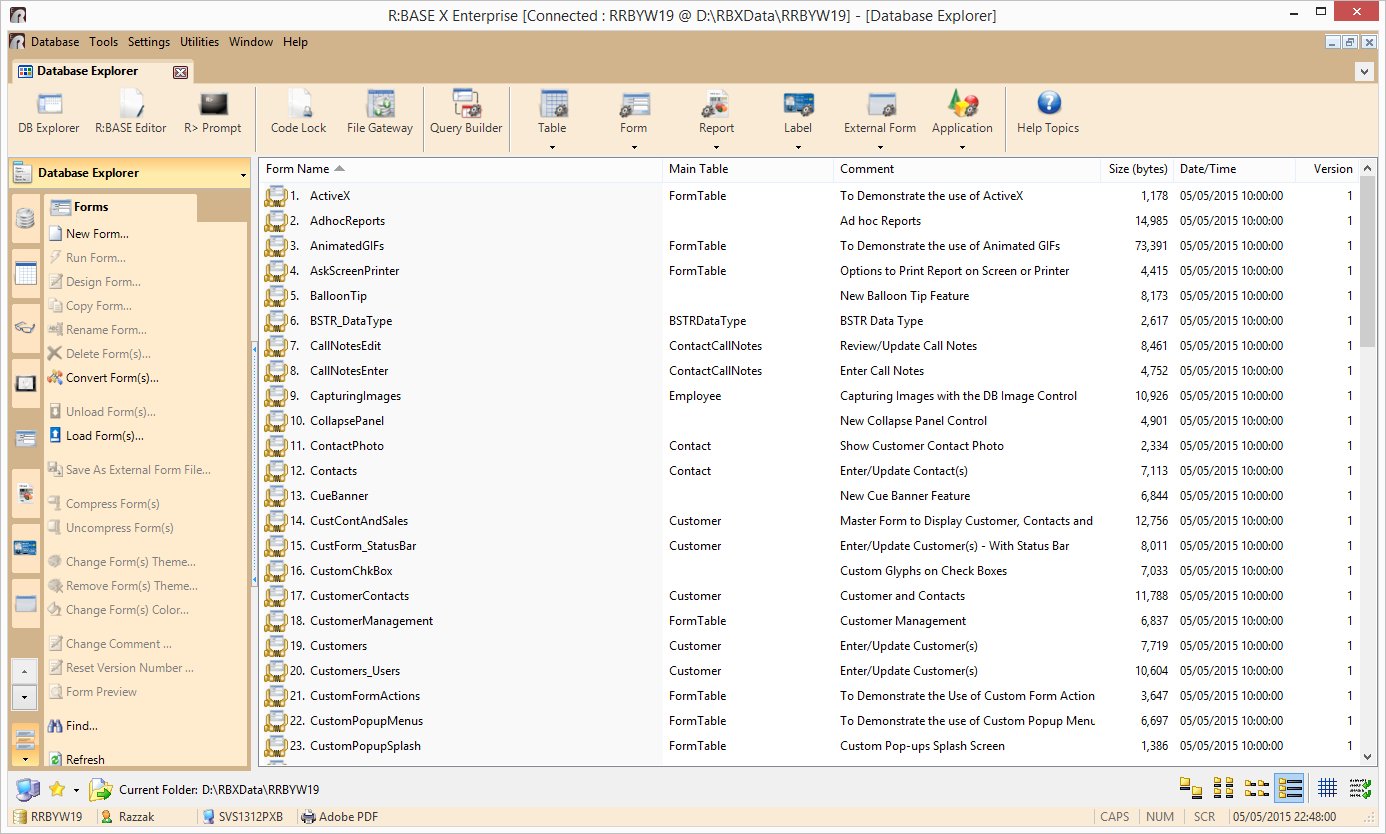Expand the Report toolbar dropdown arrow
The image size is (1386, 834).
pyautogui.click(x=716, y=148)
